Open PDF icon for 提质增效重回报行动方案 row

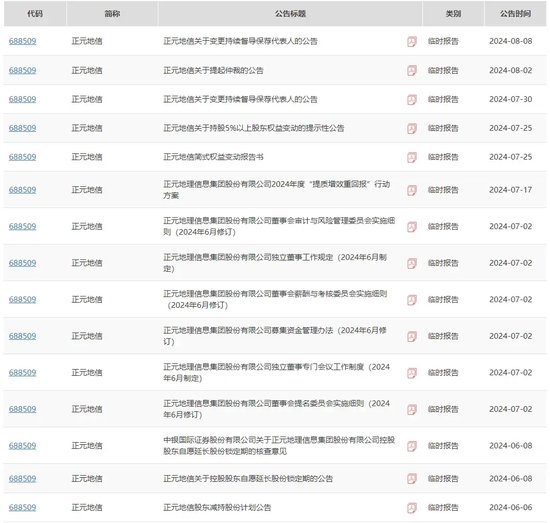(x=412, y=190)
